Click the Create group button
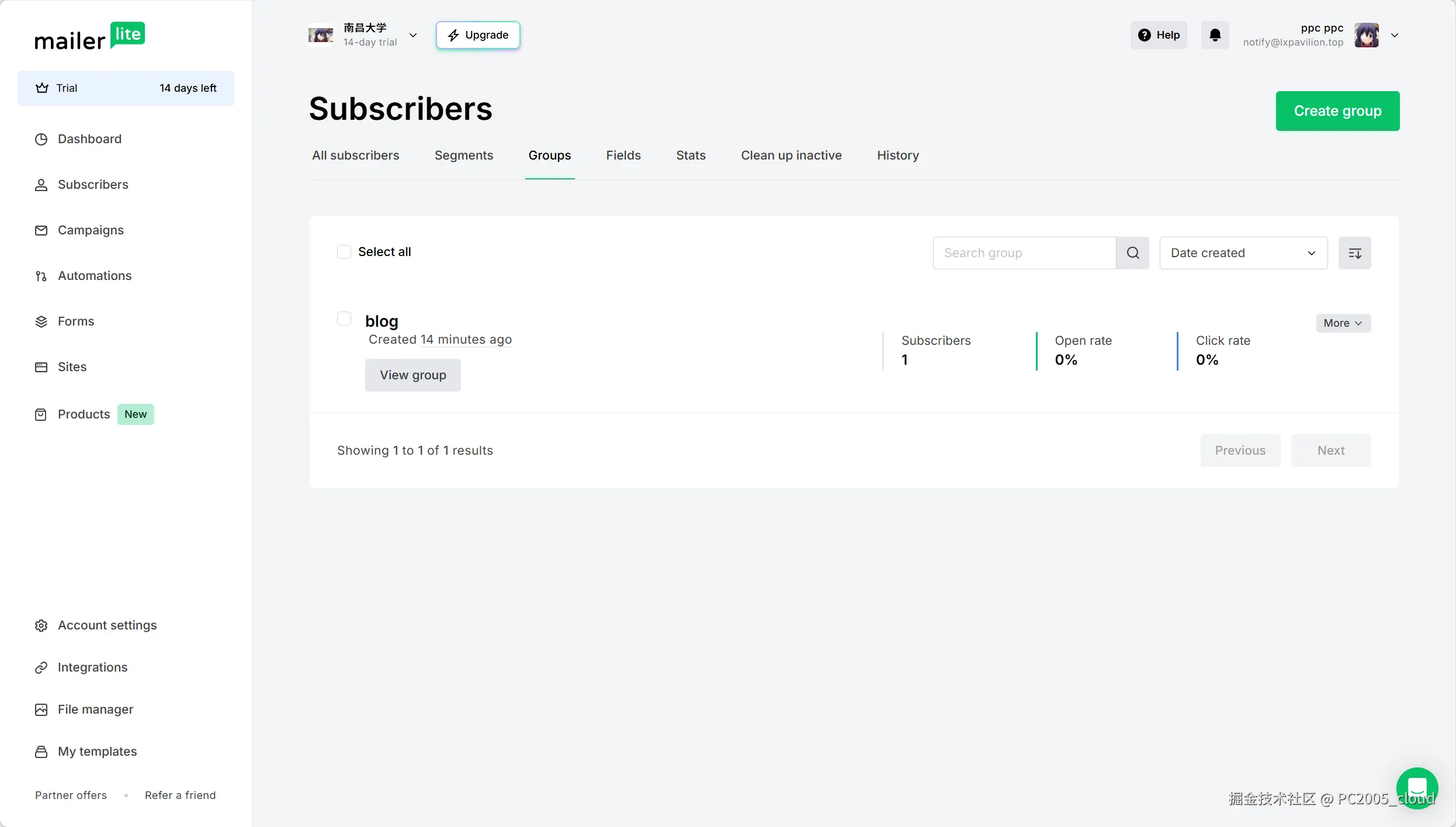Screen dimensions: 1456x827 click(1338, 111)
